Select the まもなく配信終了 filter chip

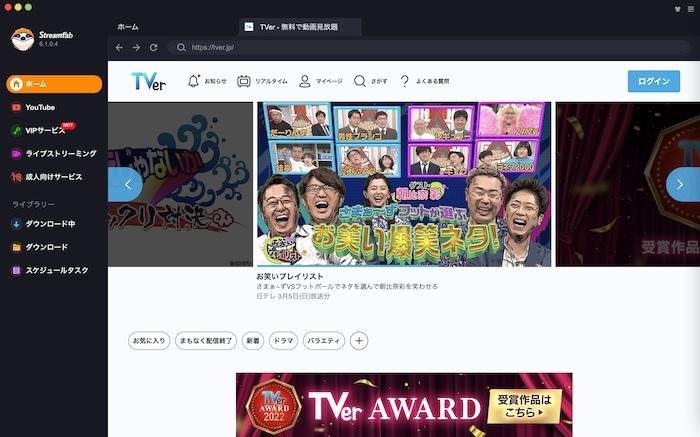coord(206,341)
